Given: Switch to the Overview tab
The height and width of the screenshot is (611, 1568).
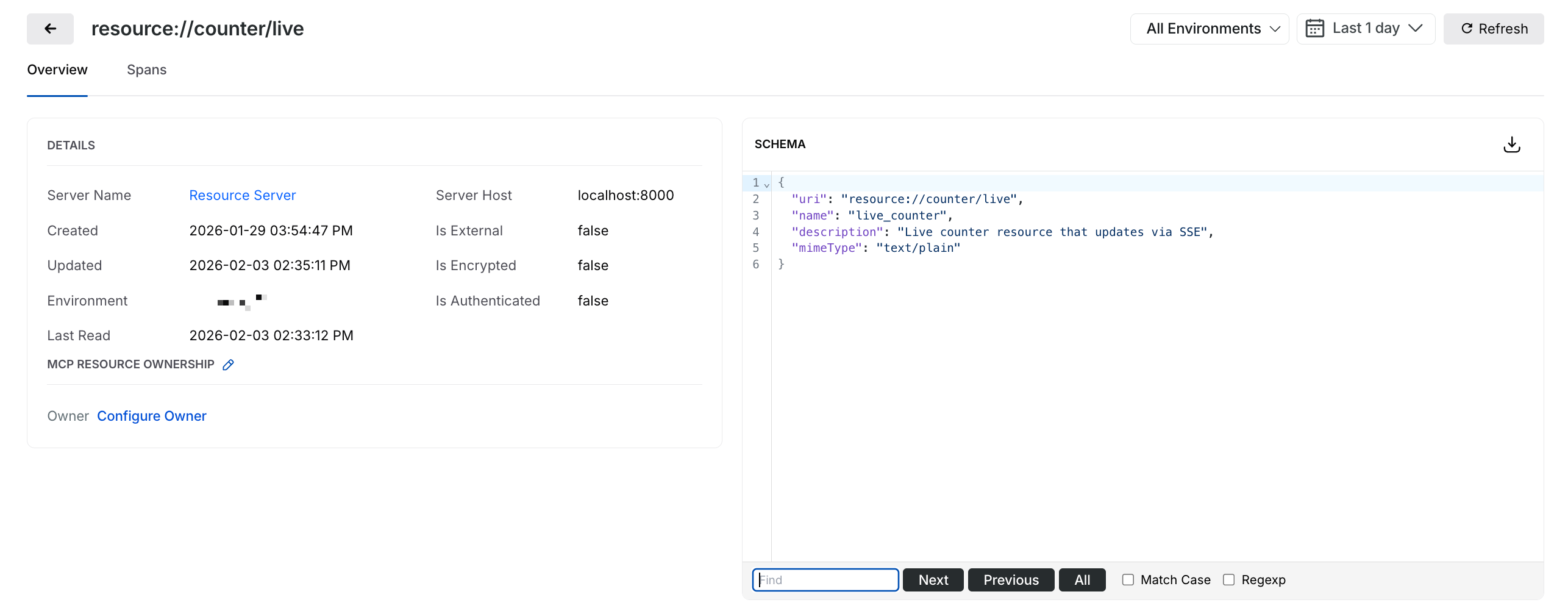Looking at the screenshot, I should coord(57,70).
